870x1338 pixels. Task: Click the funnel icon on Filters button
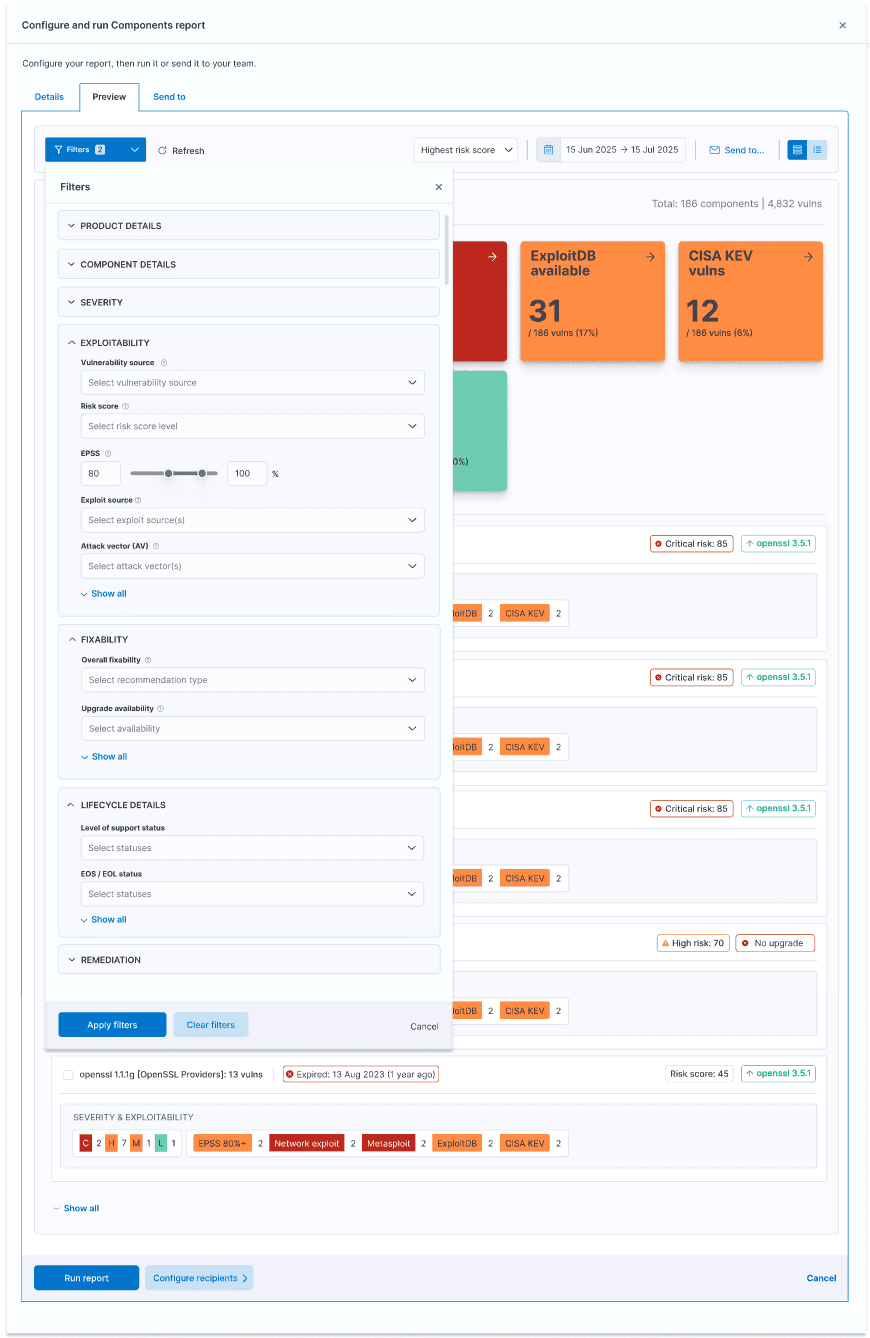[59, 150]
